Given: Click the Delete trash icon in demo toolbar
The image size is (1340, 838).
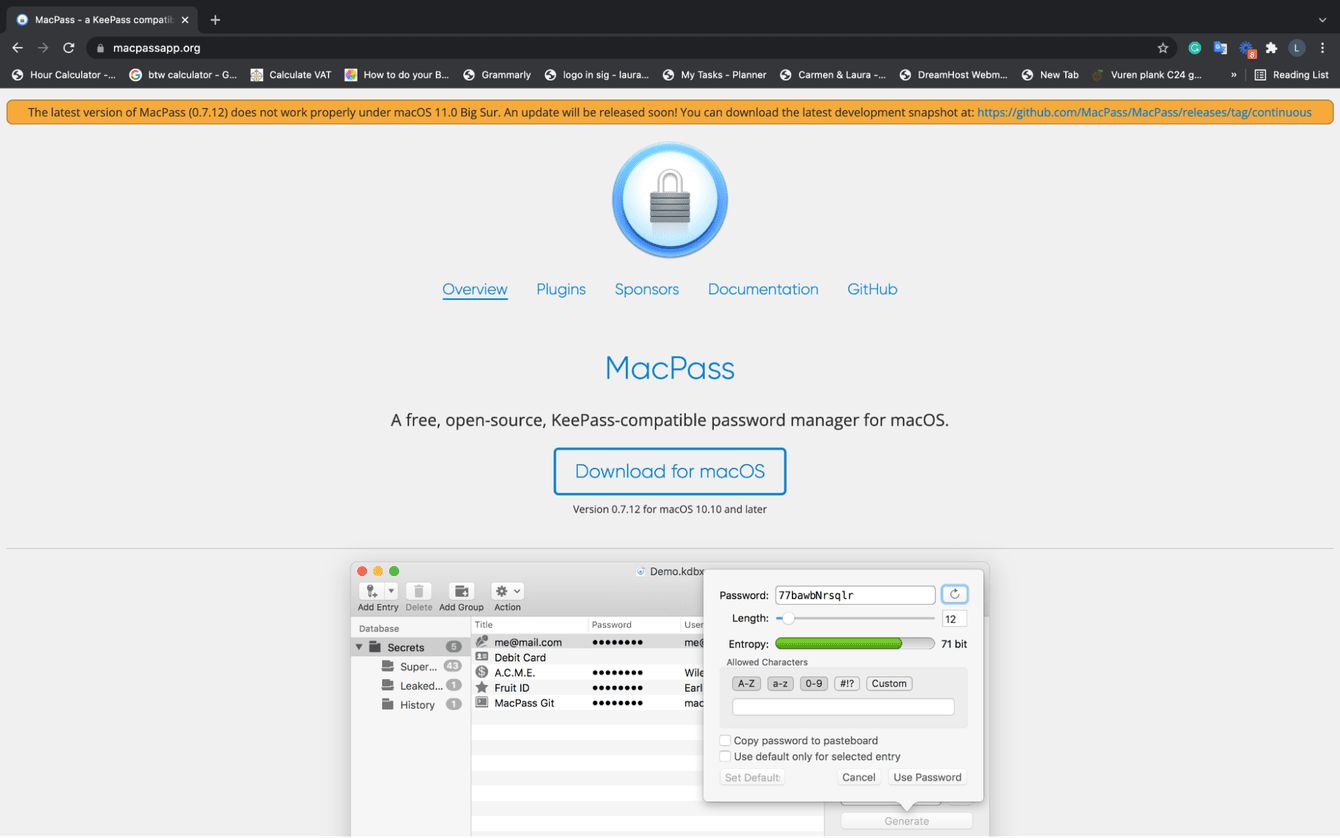Looking at the screenshot, I should coord(419,591).
